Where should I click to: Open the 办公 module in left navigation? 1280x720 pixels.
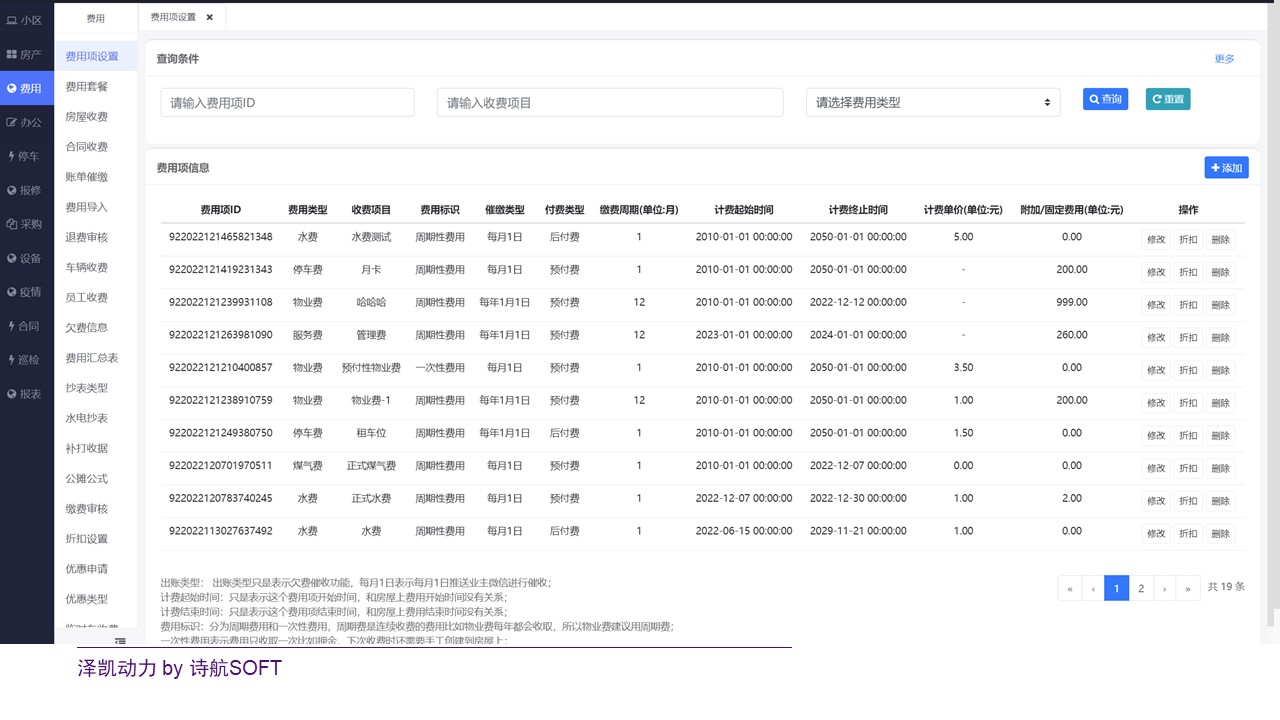(x=26, y=122)
